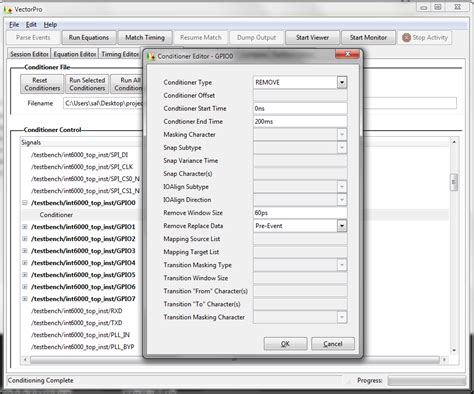Select the SPI_CLK signal row

[x=82, y=167]
